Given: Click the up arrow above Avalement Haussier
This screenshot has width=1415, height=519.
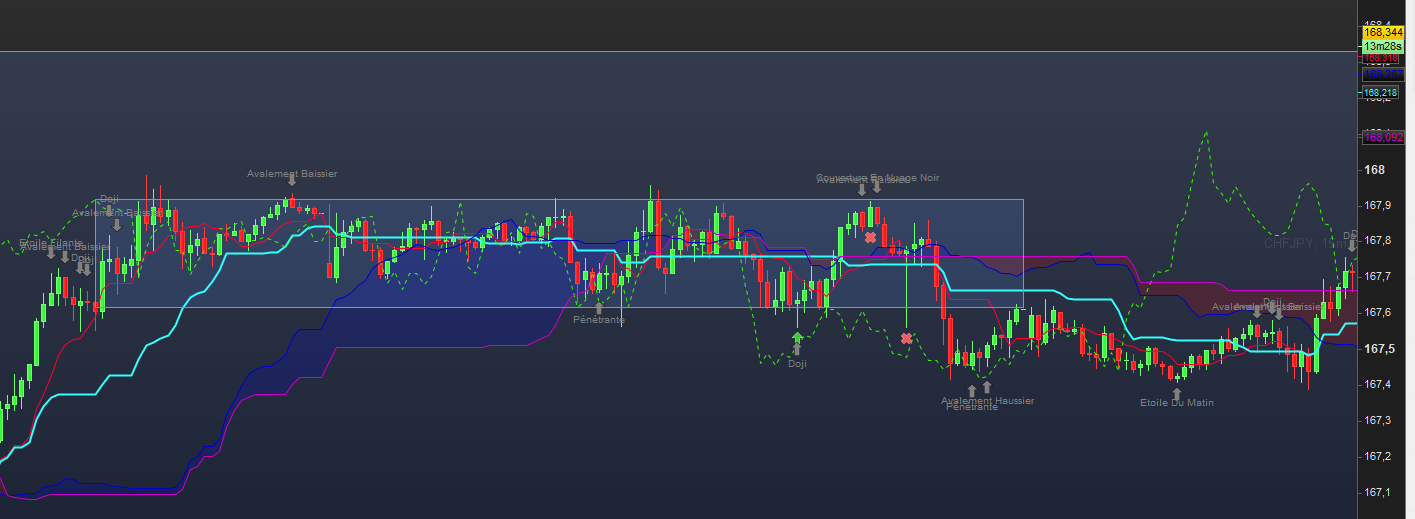Looking at the screenshot, I should click(x=987, y=387).
